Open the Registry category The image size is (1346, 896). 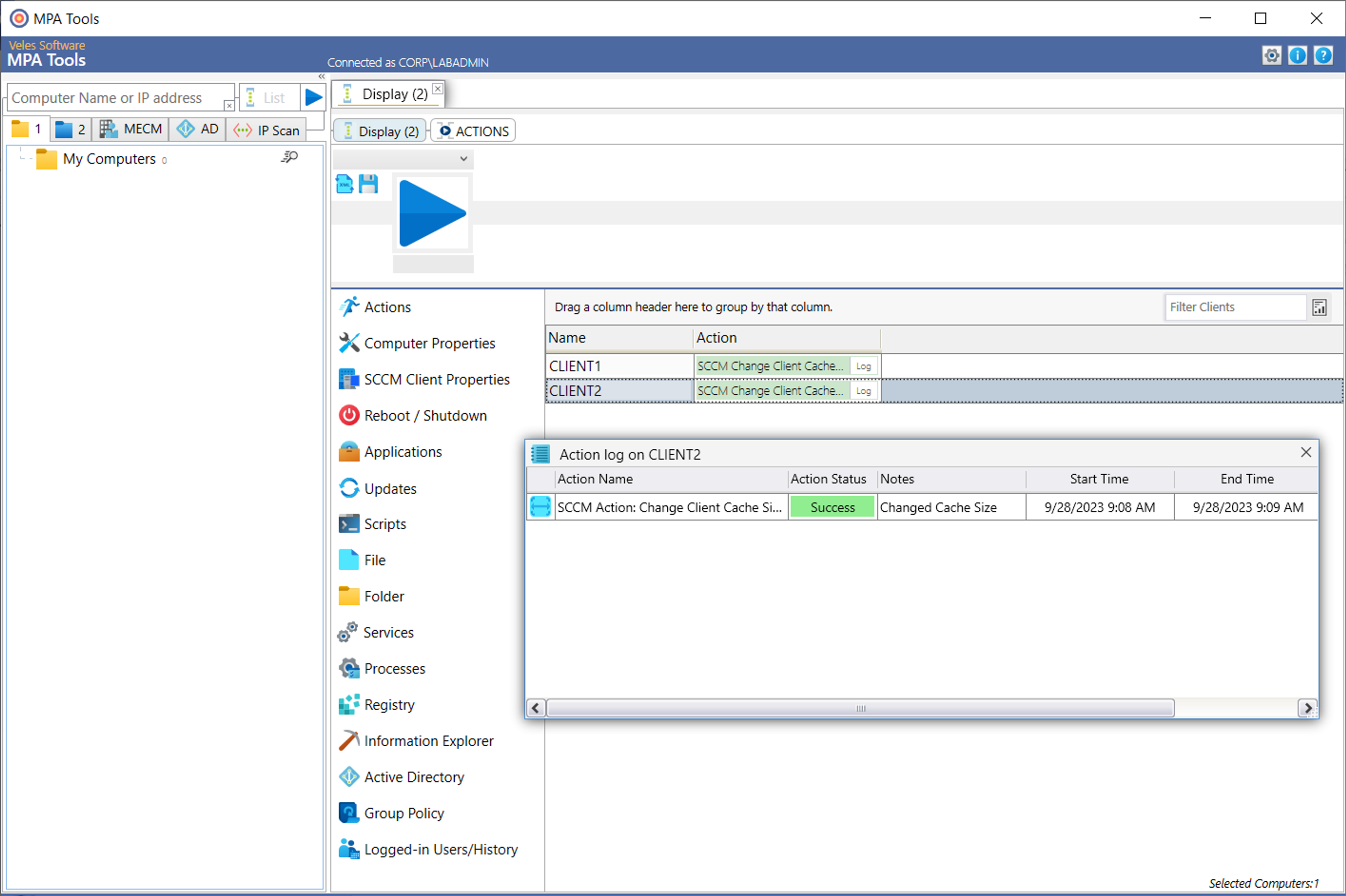tap(376, 705)
